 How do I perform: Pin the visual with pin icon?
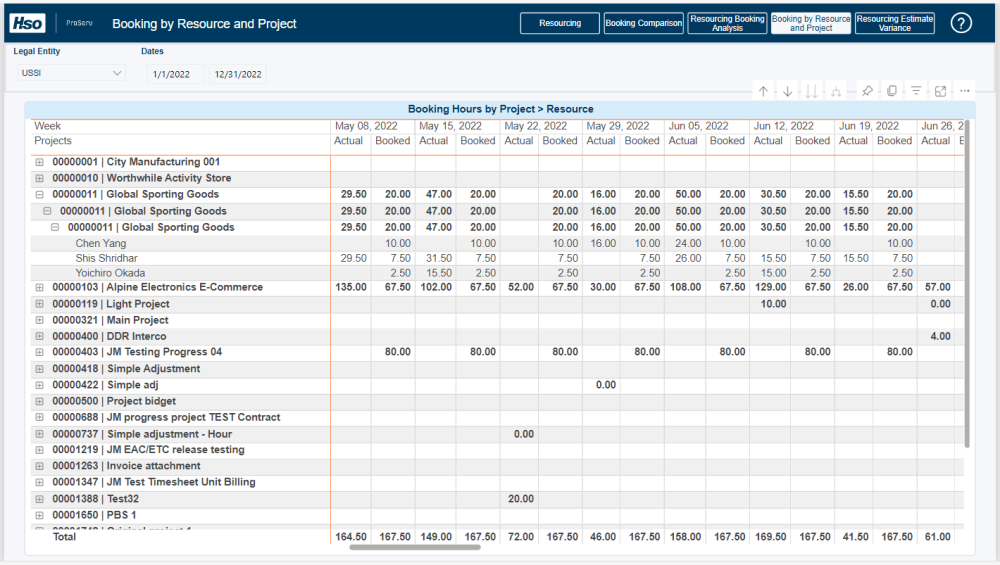click(867, 91)
